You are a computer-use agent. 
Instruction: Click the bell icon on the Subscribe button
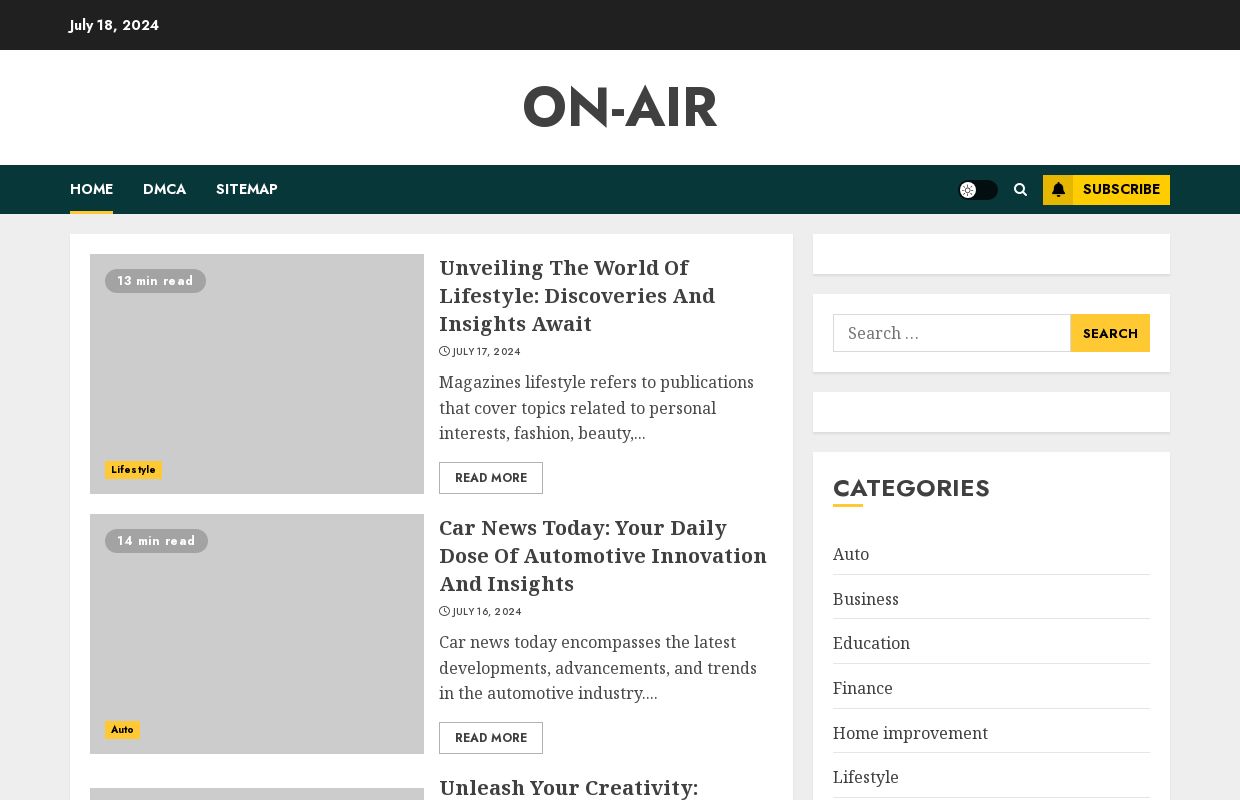(x=1059, y=190)
